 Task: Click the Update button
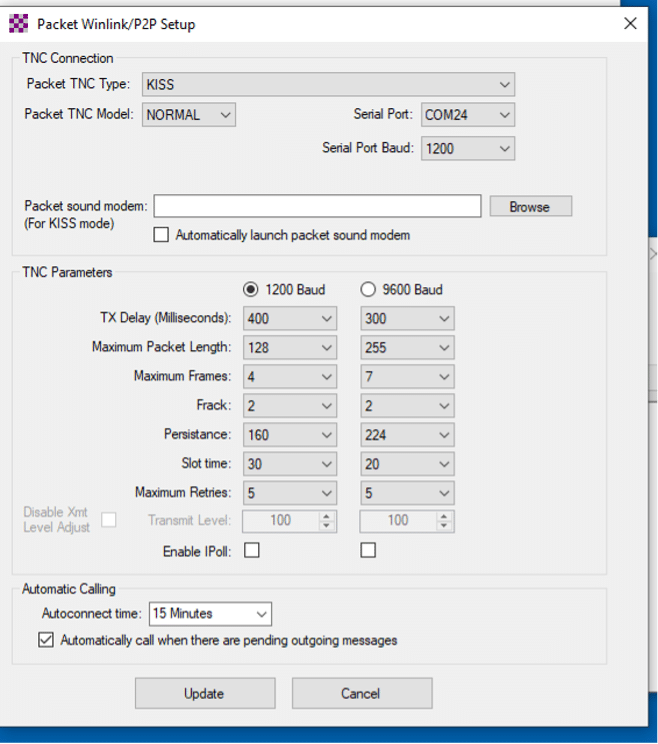204,693
